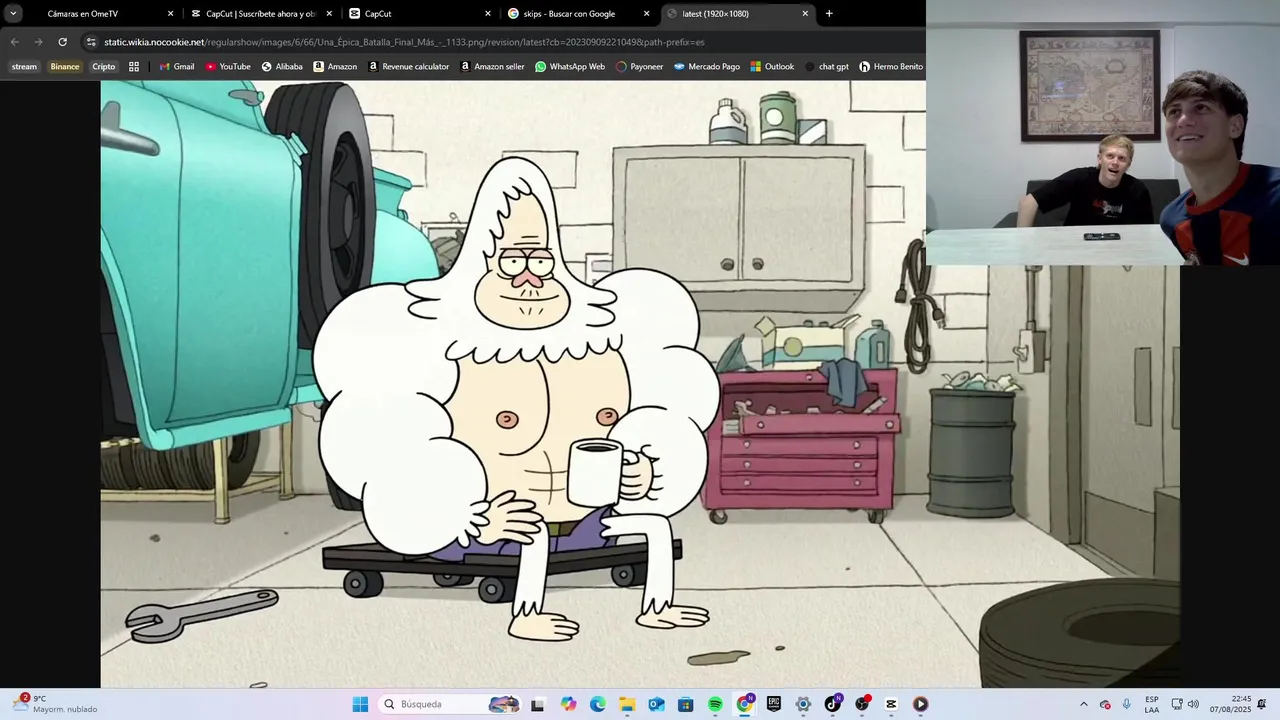Open Outlook app from the taskbar
1280x720 pixels.
pyautogui.click(x=656, y=704)
